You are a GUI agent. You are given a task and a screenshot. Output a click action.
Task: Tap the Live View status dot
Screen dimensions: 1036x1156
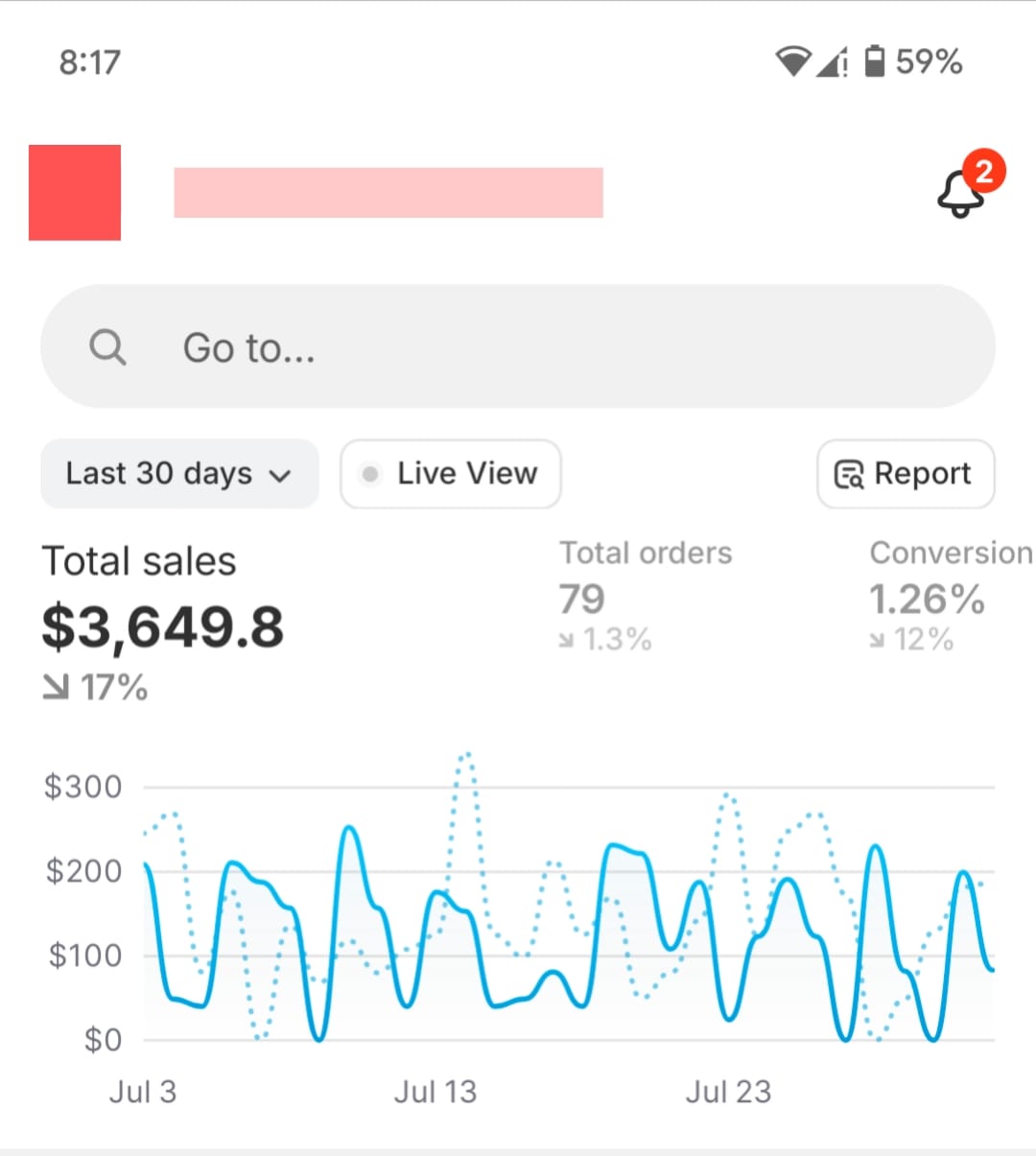pos(370,474)
